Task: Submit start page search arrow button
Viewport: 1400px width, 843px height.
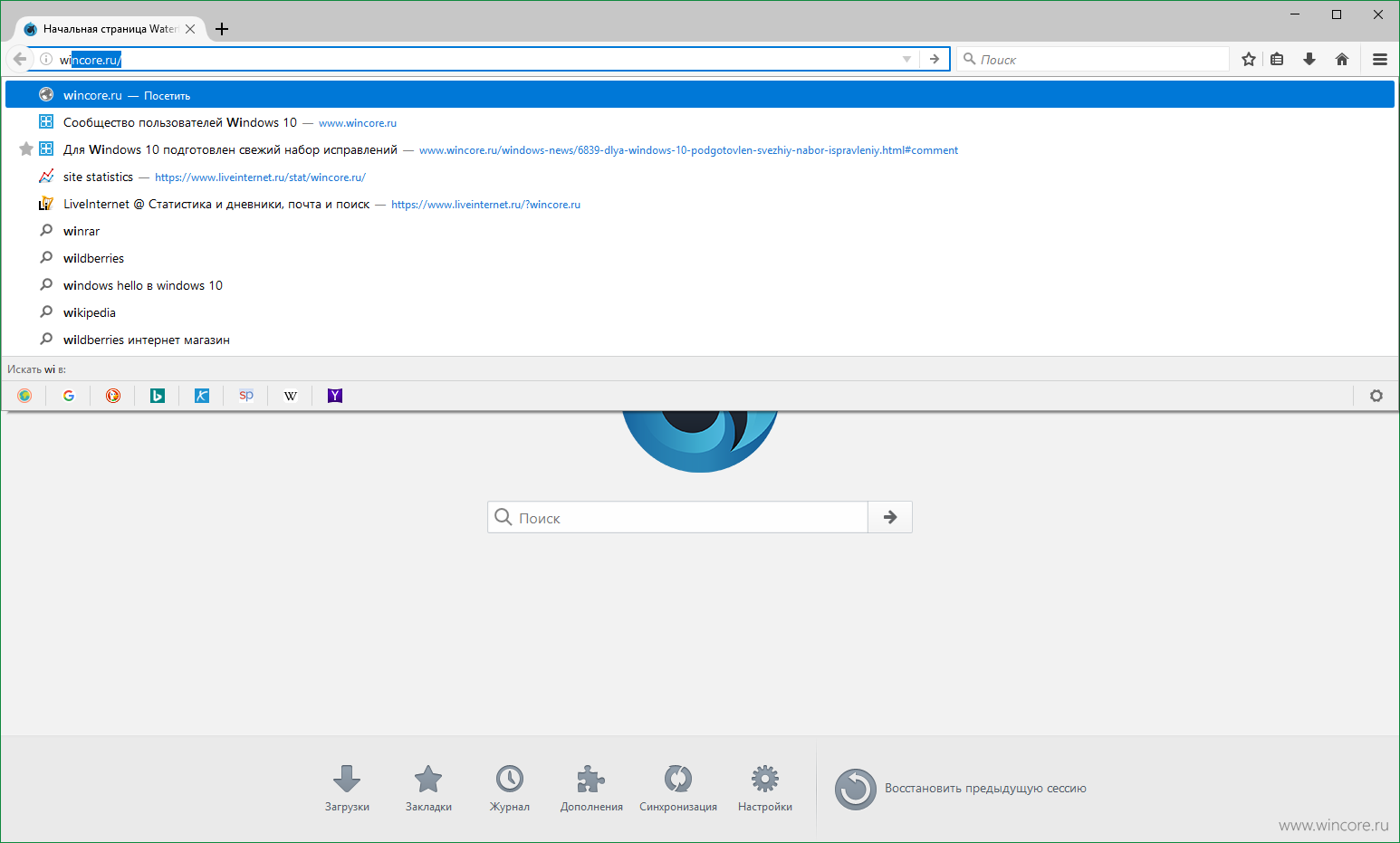Action: pos(890,517)
